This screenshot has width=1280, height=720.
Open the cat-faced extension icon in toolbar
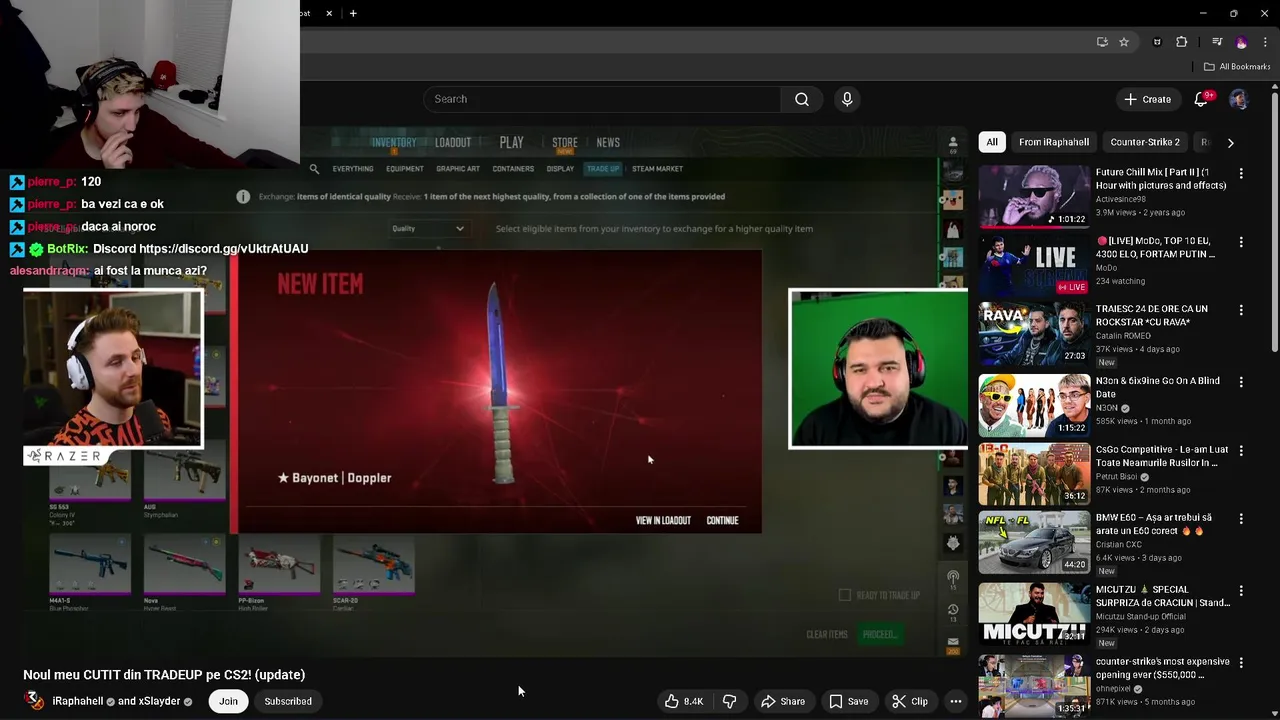pos(1157,42)
